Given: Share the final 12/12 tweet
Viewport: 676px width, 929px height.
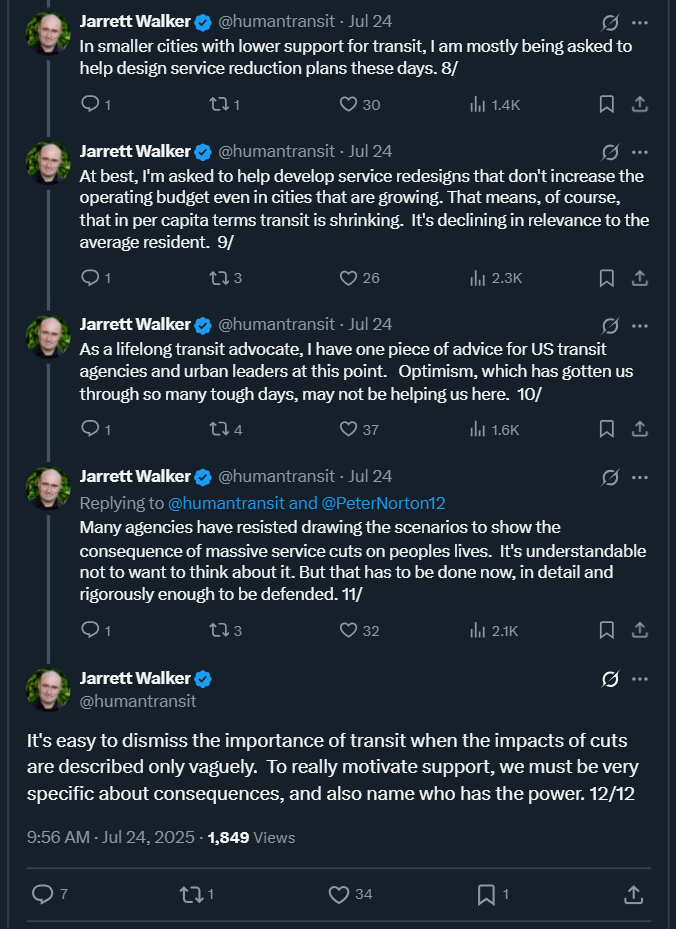Looking at the screenshot, I should [632, 893].
